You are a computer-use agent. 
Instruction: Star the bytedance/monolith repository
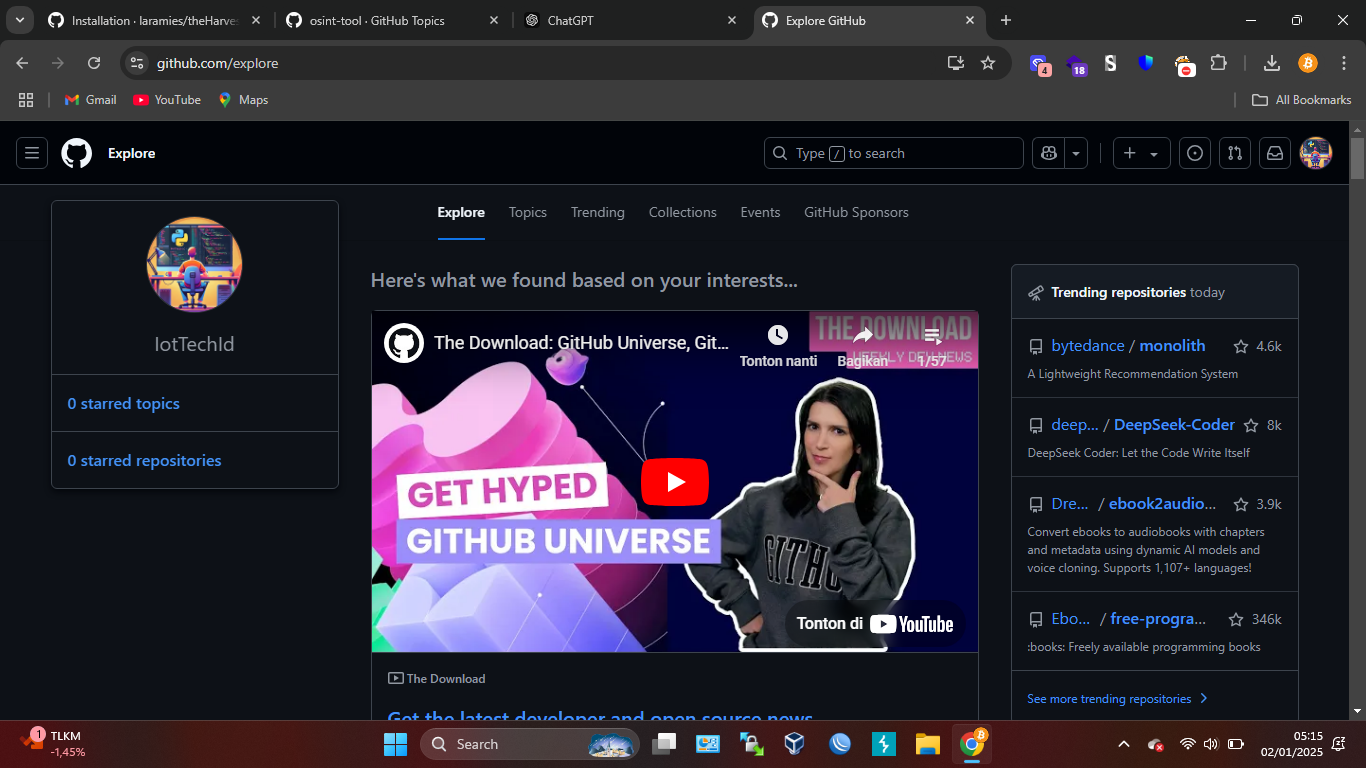pyautogui.click(x=1241, y=346)
